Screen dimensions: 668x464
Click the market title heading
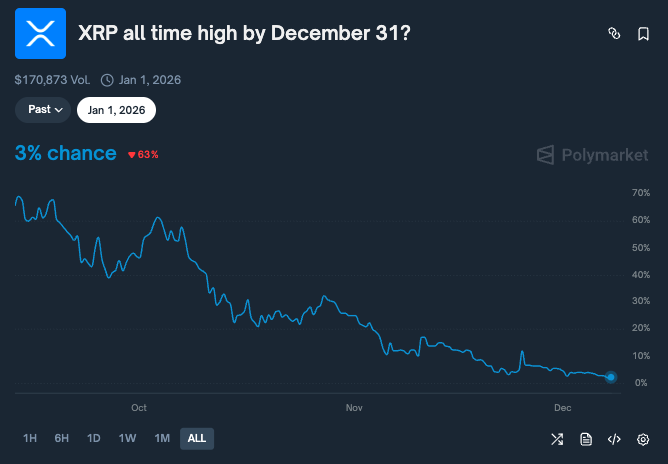[x=244, y=34]
